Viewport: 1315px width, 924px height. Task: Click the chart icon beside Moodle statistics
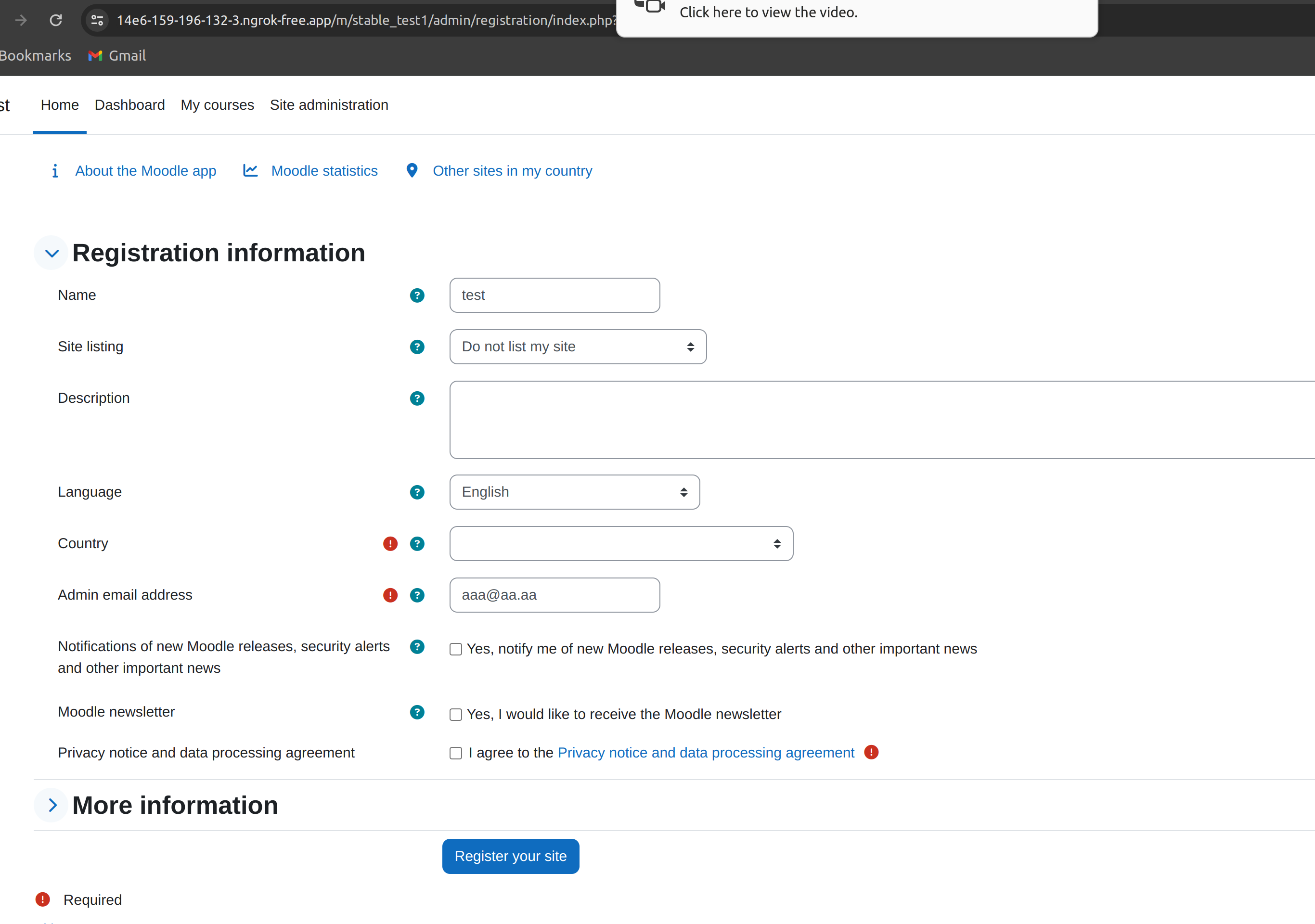coord(250,170)
